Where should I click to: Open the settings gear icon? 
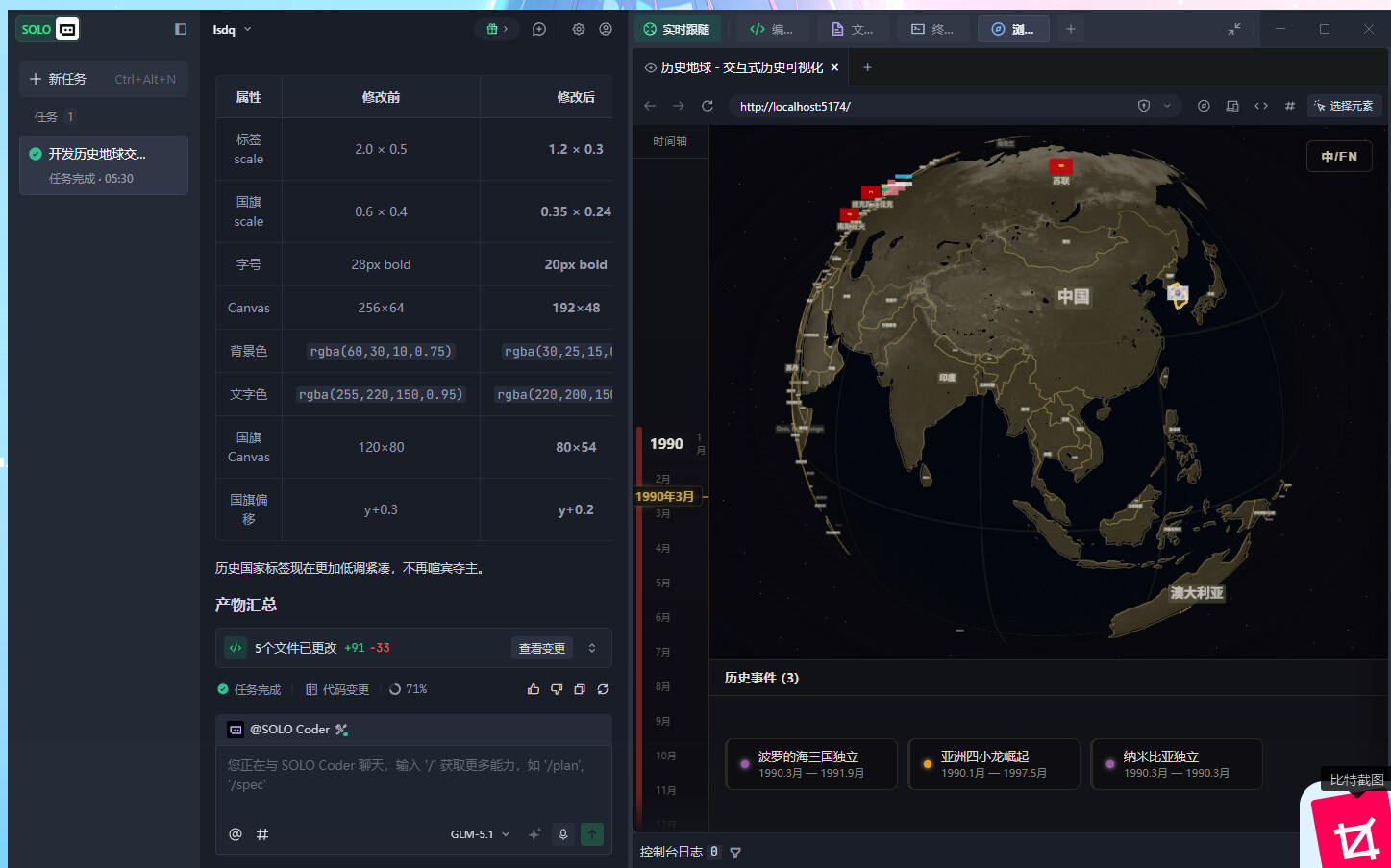[579, 29]
